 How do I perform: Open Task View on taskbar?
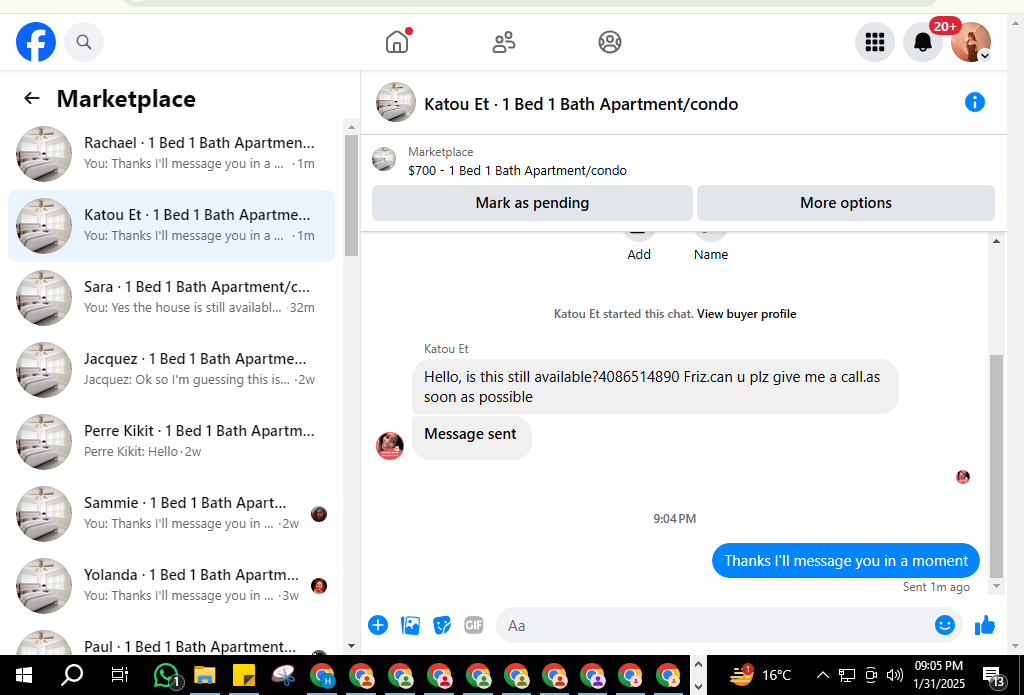(120, 675)
